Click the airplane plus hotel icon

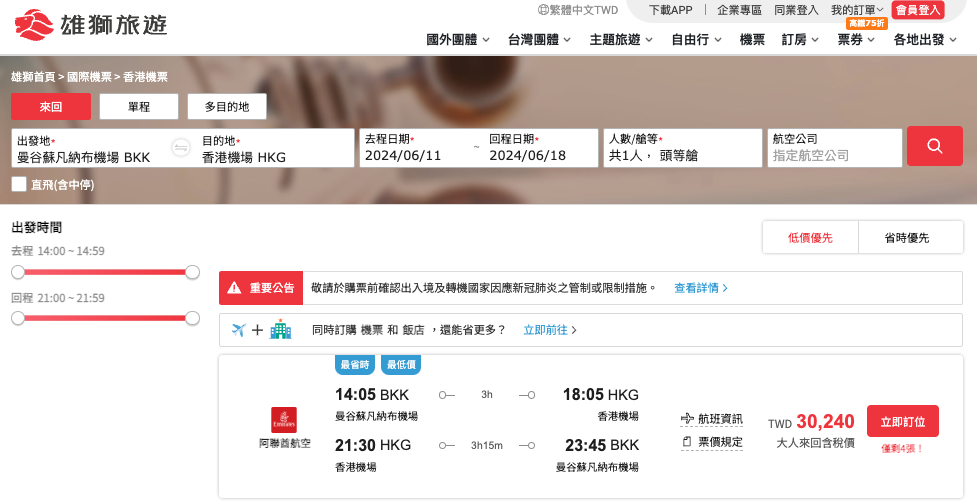[x=261, y=330]
